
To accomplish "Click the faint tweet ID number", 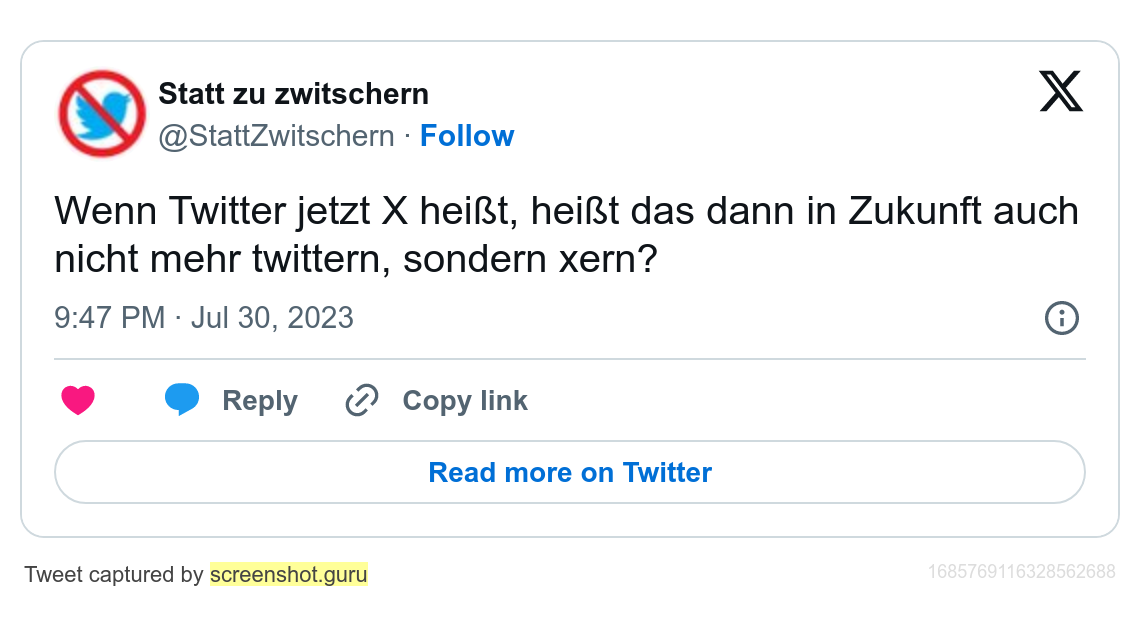I will pos(1021,572).
